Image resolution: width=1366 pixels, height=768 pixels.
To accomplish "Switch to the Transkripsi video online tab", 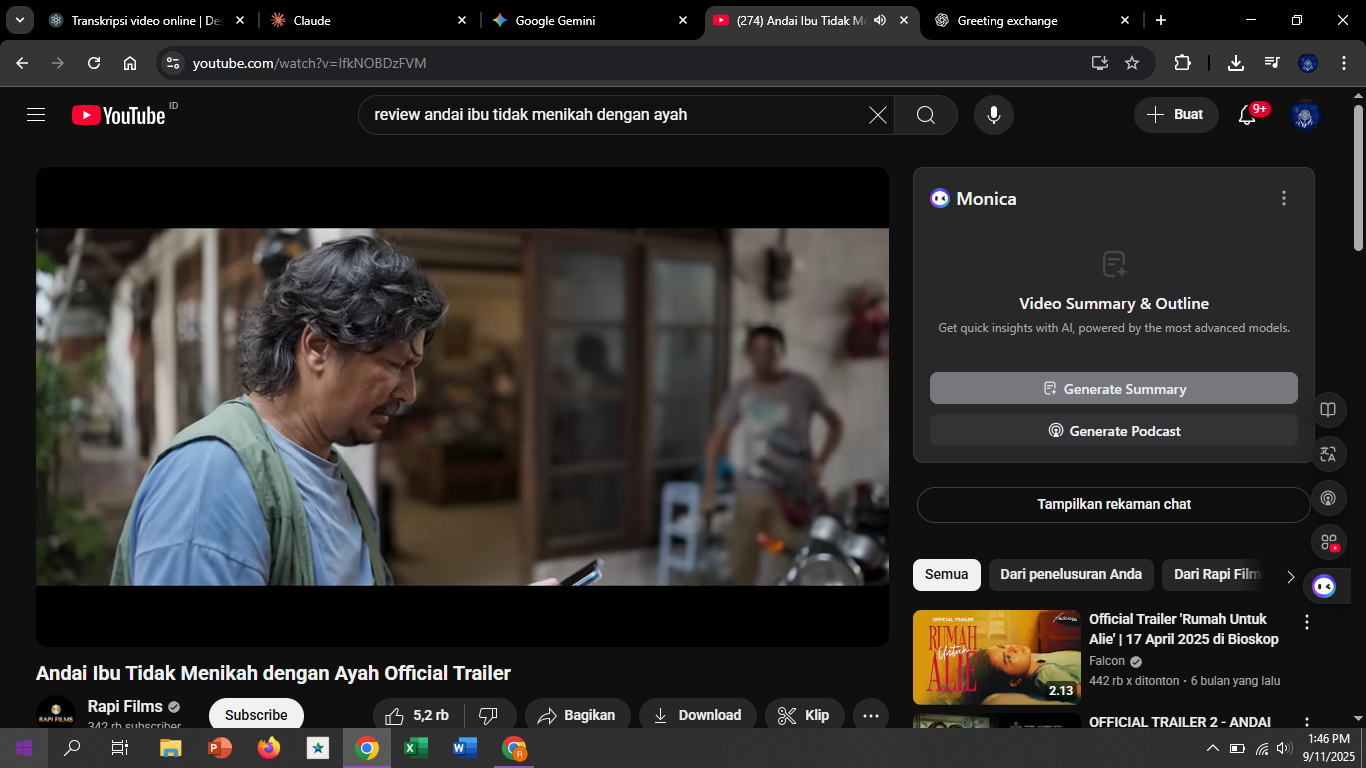I will coord(146,20).
